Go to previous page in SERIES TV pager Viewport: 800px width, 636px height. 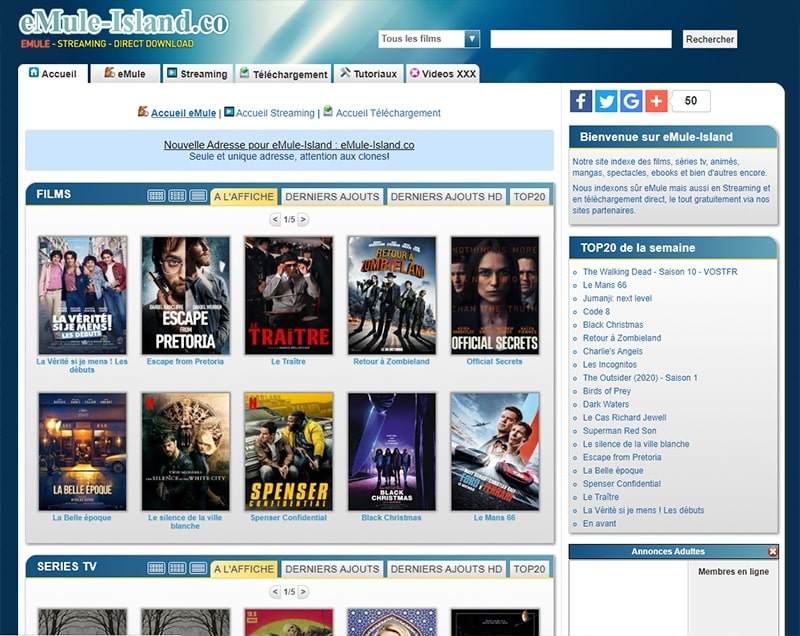(x=275, y=592)
